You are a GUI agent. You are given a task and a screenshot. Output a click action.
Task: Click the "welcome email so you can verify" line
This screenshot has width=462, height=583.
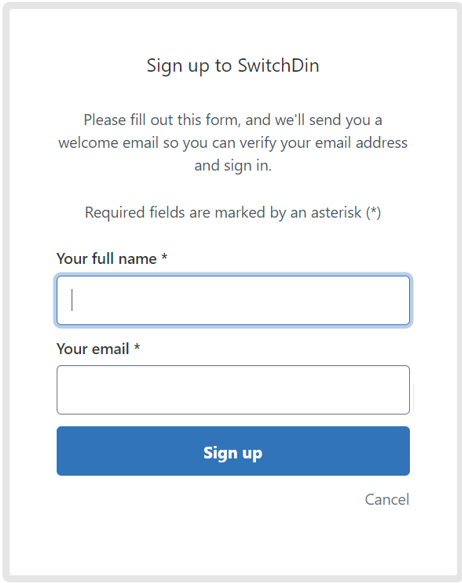point(233,143)
